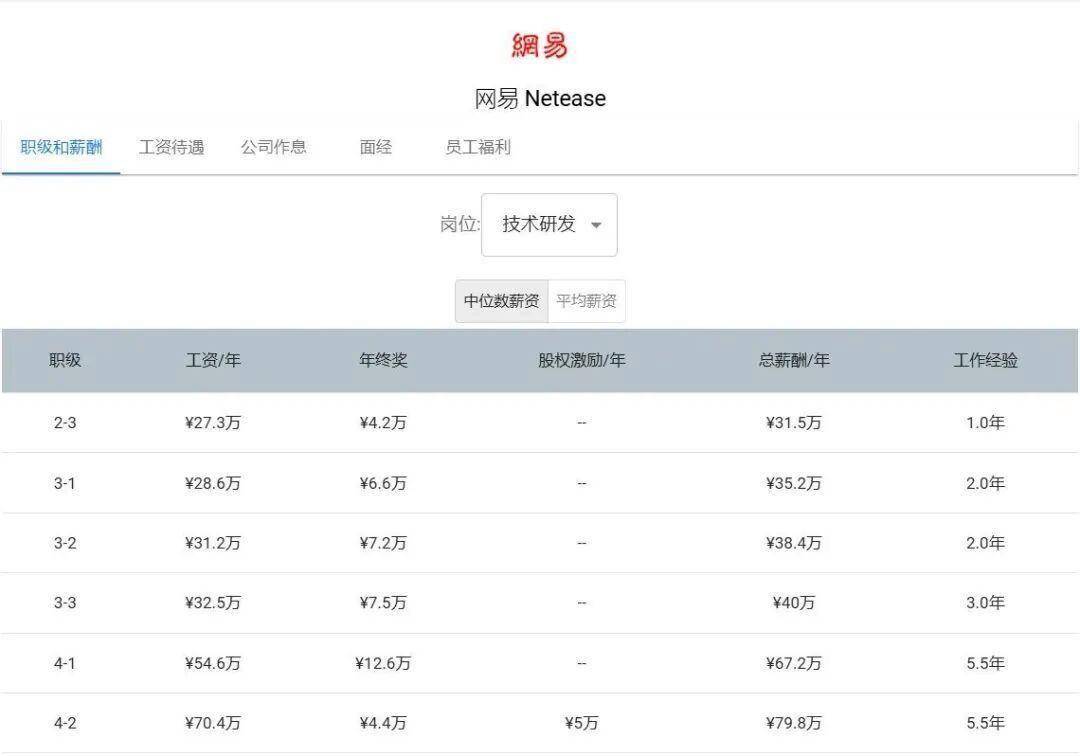1080x756 pixels.
Task: Select the 4-1 level row
Action: 65,663
